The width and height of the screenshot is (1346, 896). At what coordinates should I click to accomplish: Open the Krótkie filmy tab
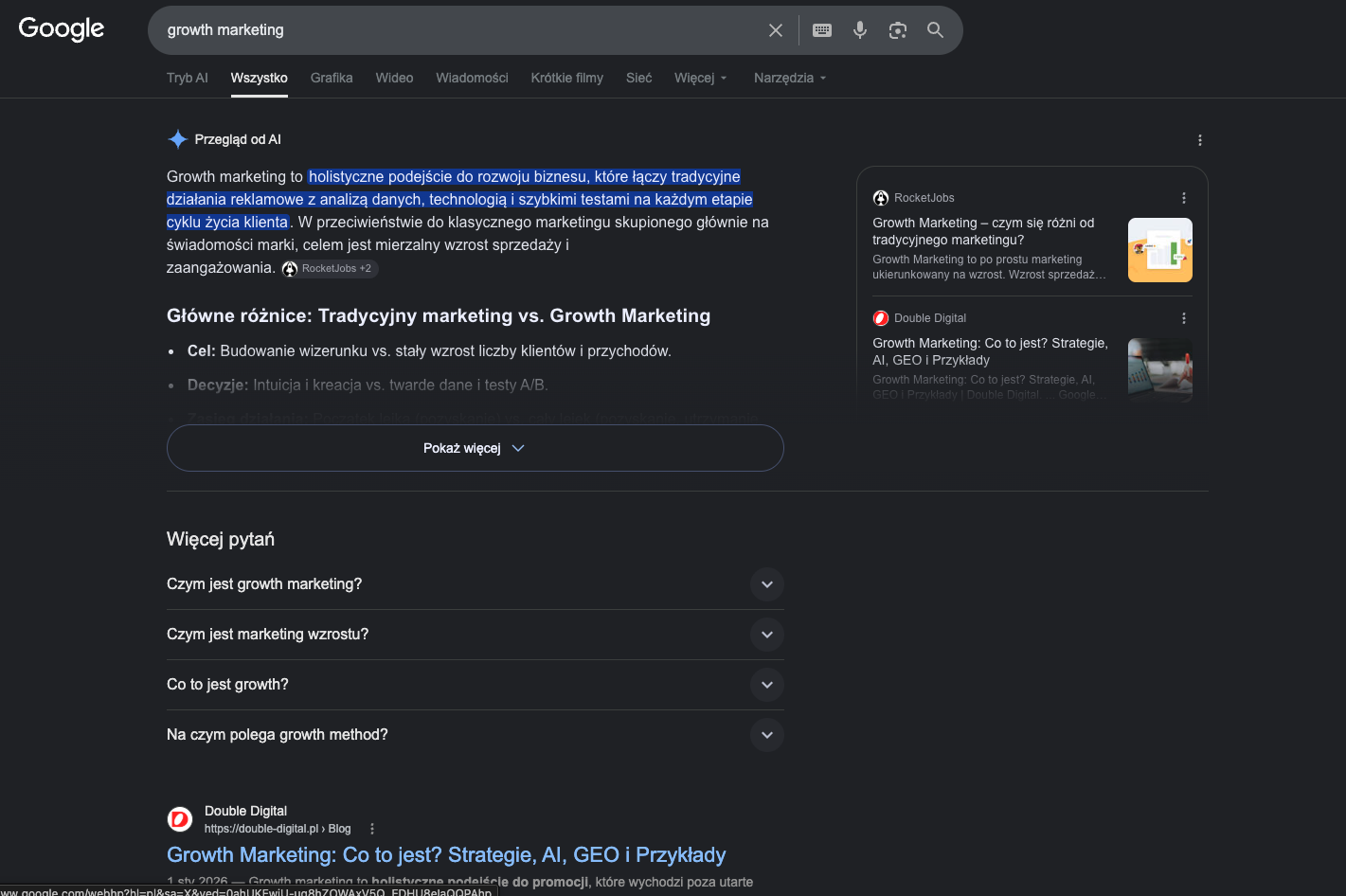point(567,78)
